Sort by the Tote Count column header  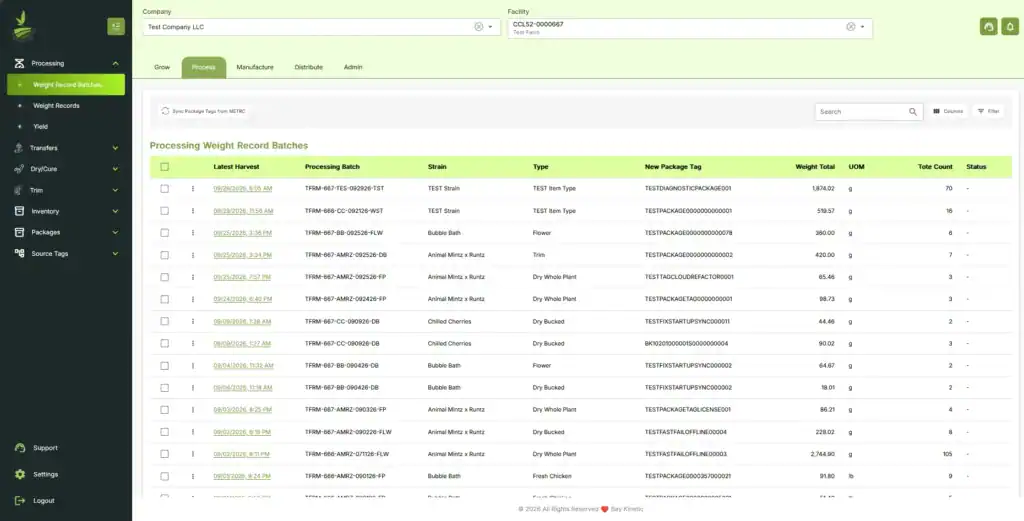click(935, 167)
